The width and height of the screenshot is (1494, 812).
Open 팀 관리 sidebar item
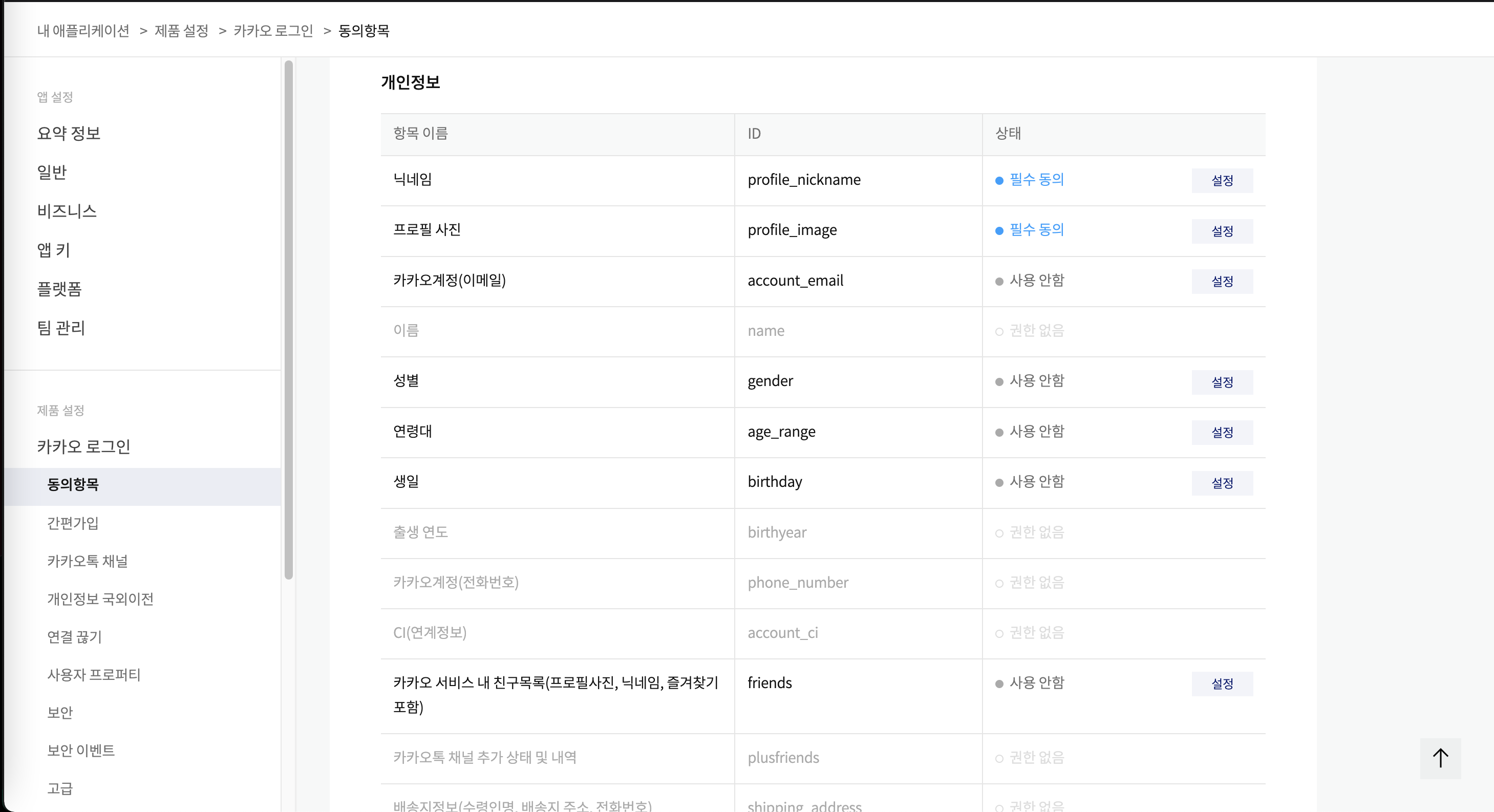pyautogui.click(x=61, y=328)
